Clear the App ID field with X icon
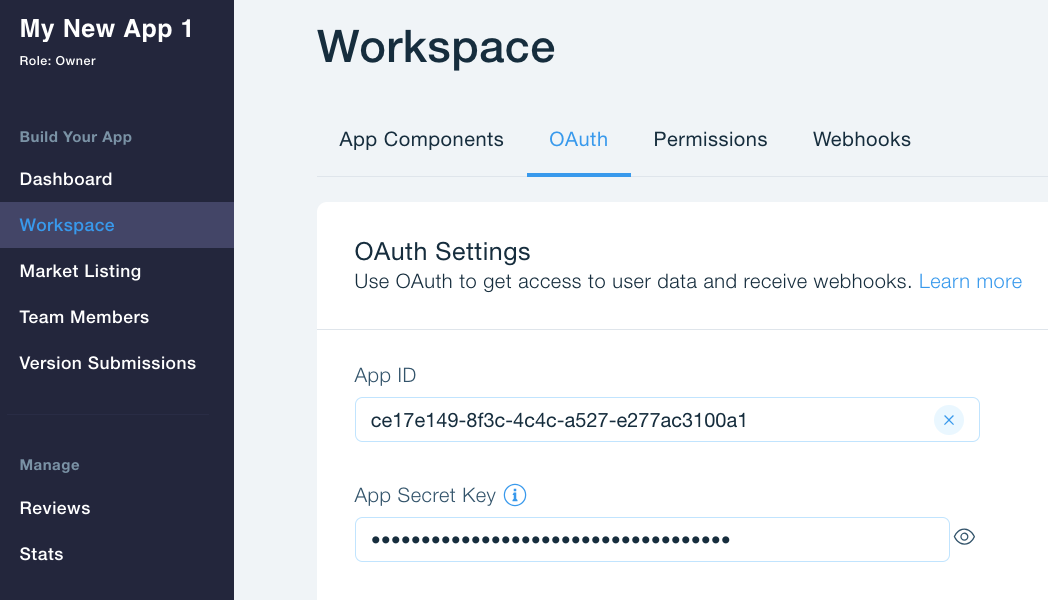1048x600 pixels. pos(948,420)
